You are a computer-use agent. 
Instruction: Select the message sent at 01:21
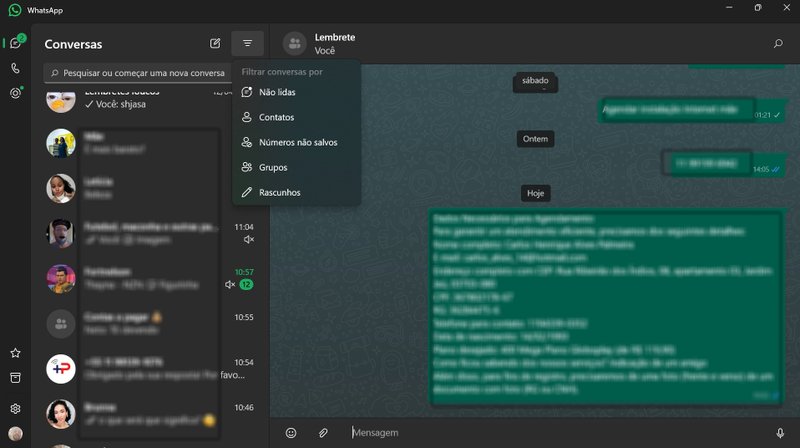coord(692,110)
